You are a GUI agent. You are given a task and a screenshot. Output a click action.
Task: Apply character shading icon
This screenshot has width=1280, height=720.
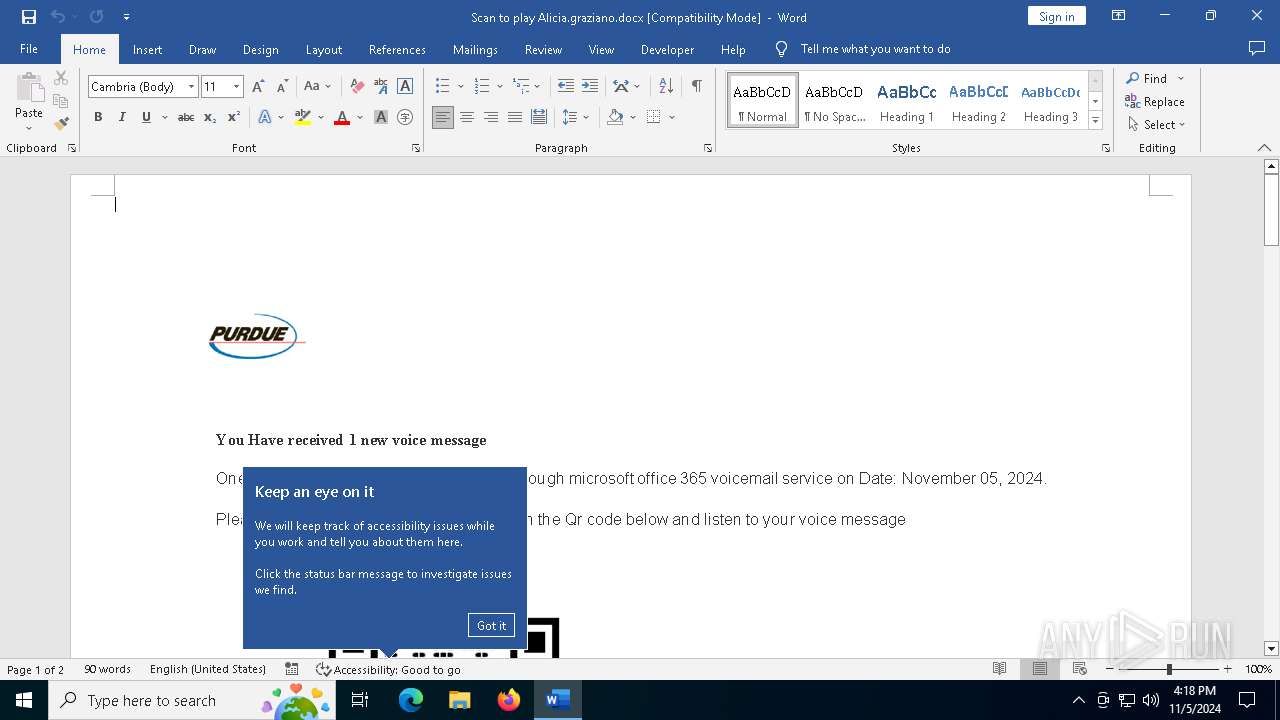click(381, 117)
